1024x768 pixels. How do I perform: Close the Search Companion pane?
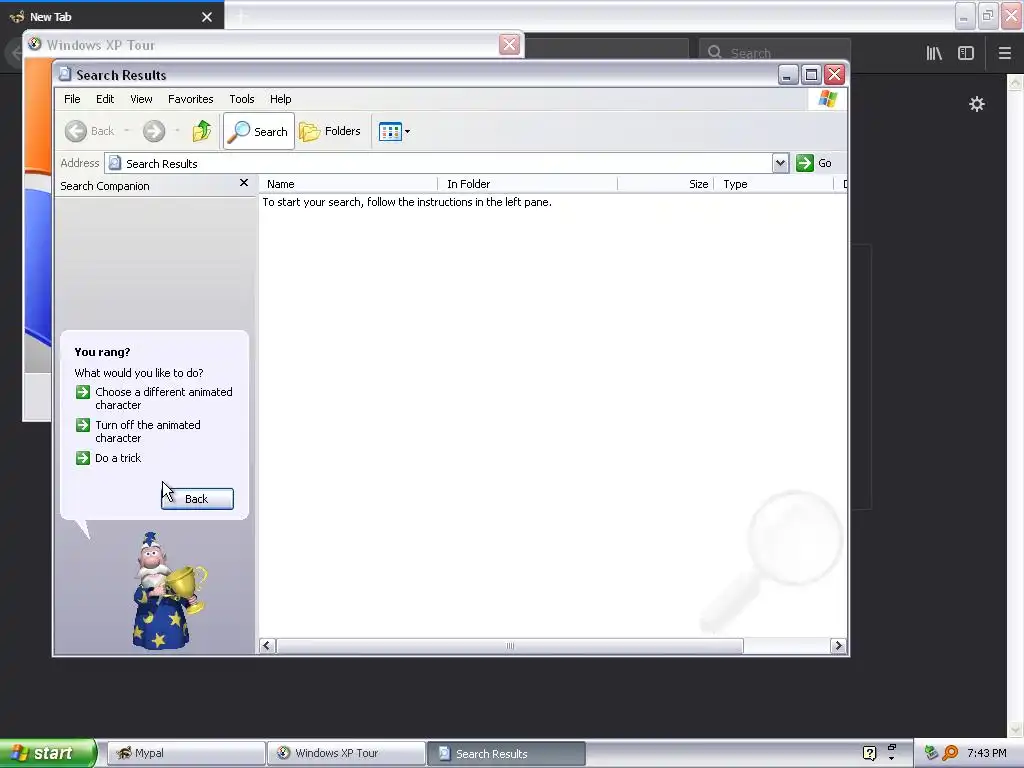tap(244, 183)
